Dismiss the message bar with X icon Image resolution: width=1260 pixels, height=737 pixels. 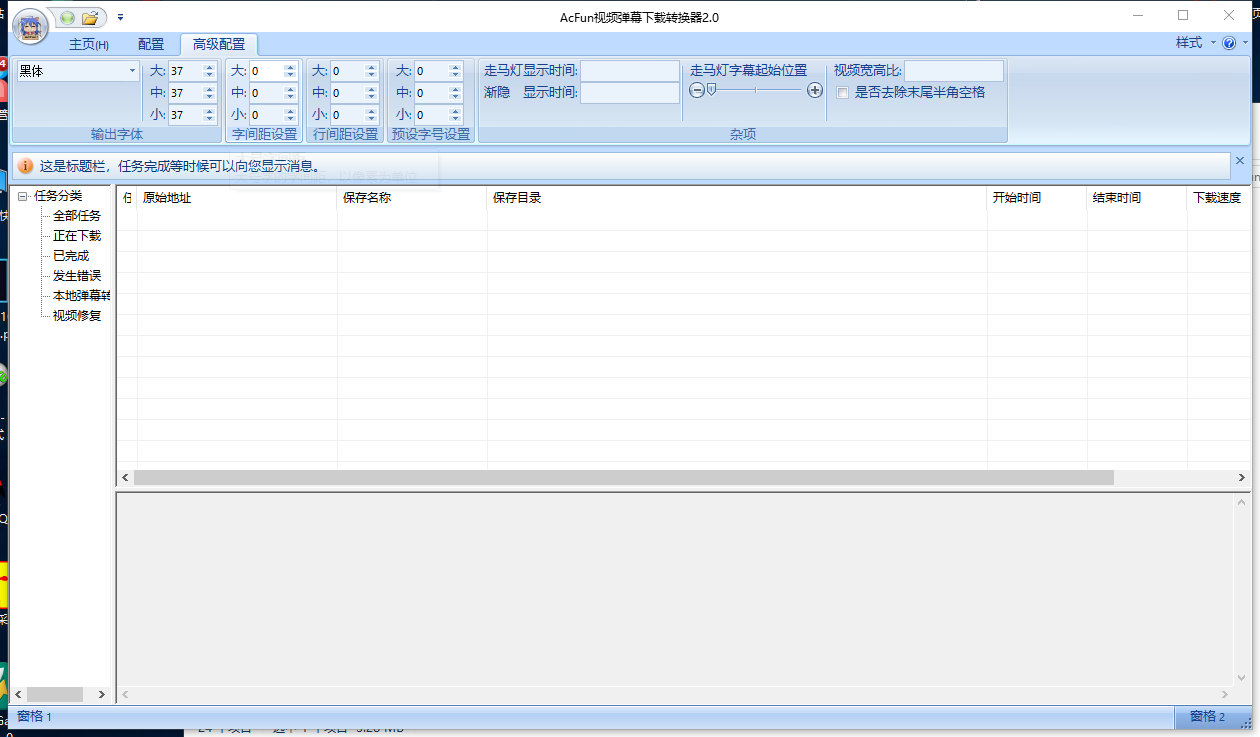(x=1240, y=160)
